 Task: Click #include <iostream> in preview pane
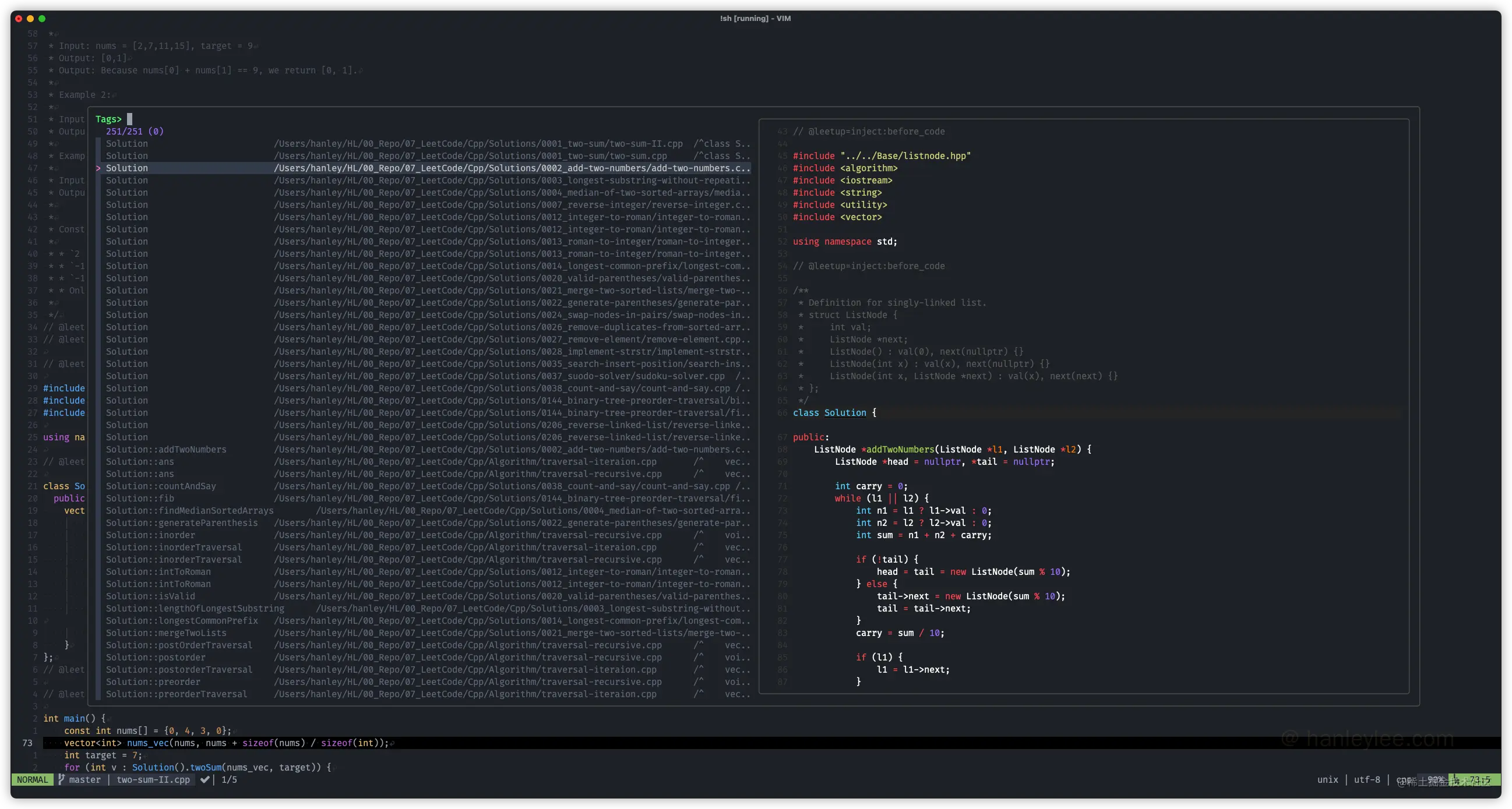[843, 181]
